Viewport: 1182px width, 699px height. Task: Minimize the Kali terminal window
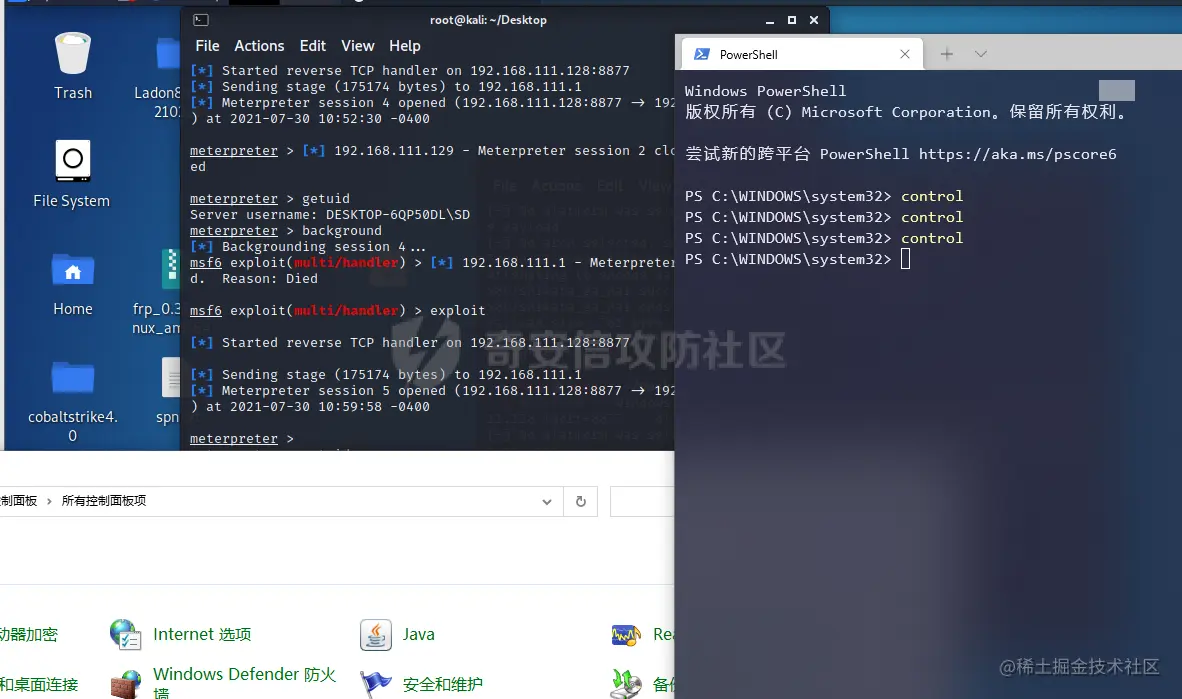(x=770, y=20)
